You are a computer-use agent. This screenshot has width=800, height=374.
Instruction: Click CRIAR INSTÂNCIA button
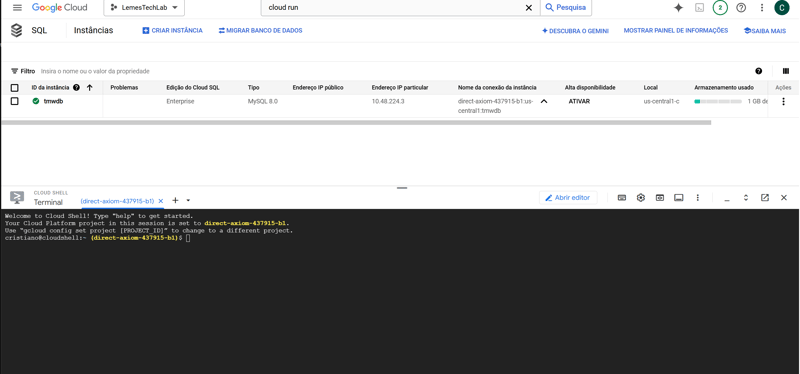click(x=172, y=31)
